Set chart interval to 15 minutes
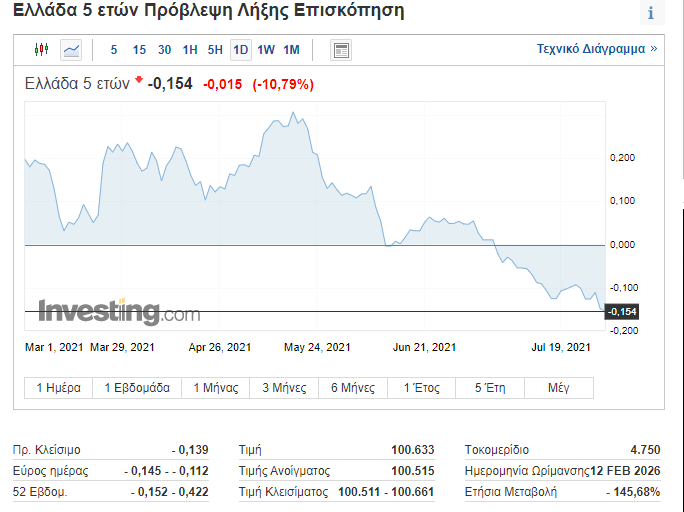Image resolution: width=684 pixels, height=512 pixels. (139, 49)
